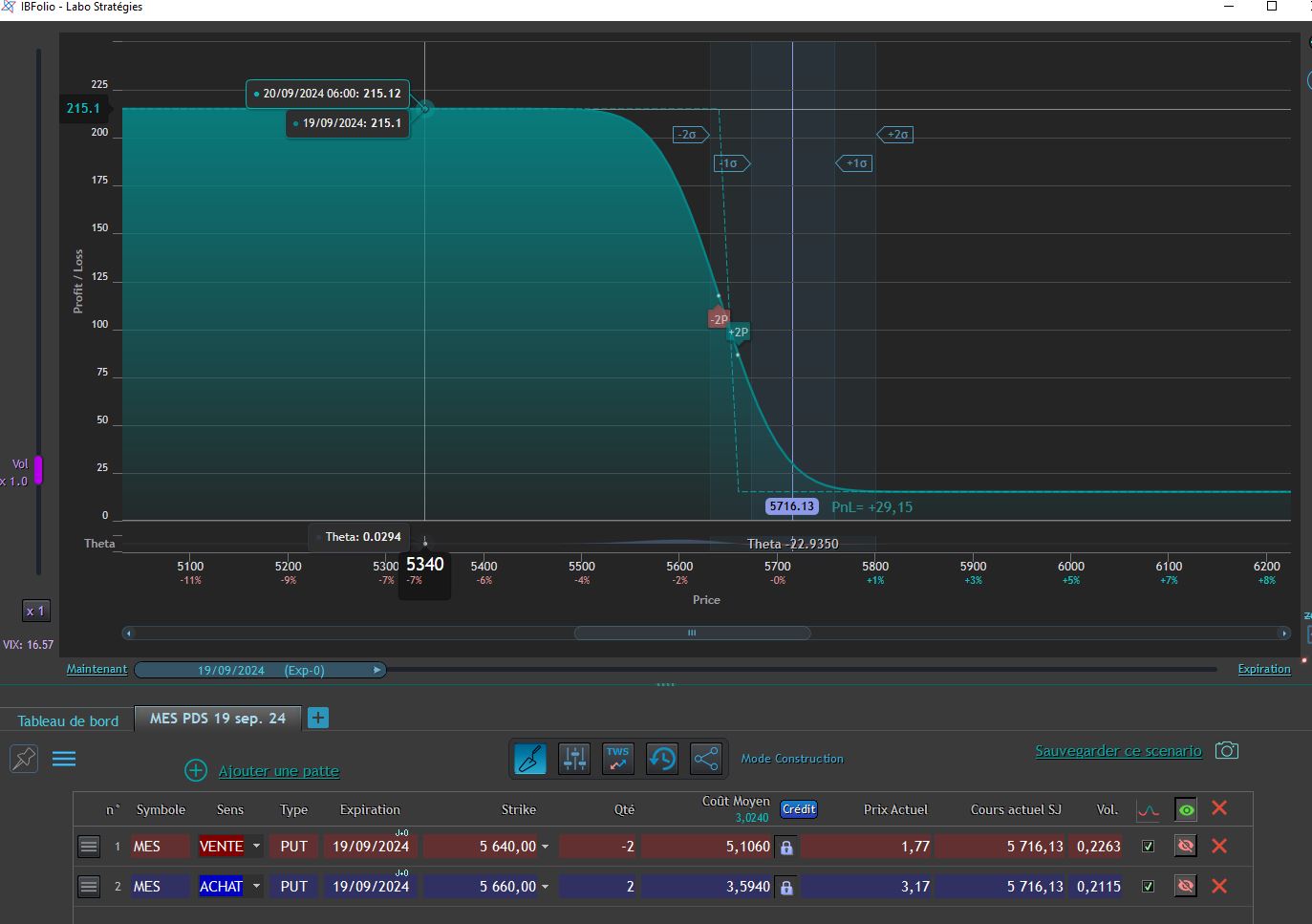
Task: Add a new tab with plus button
Action: click(x=318, y=718)
